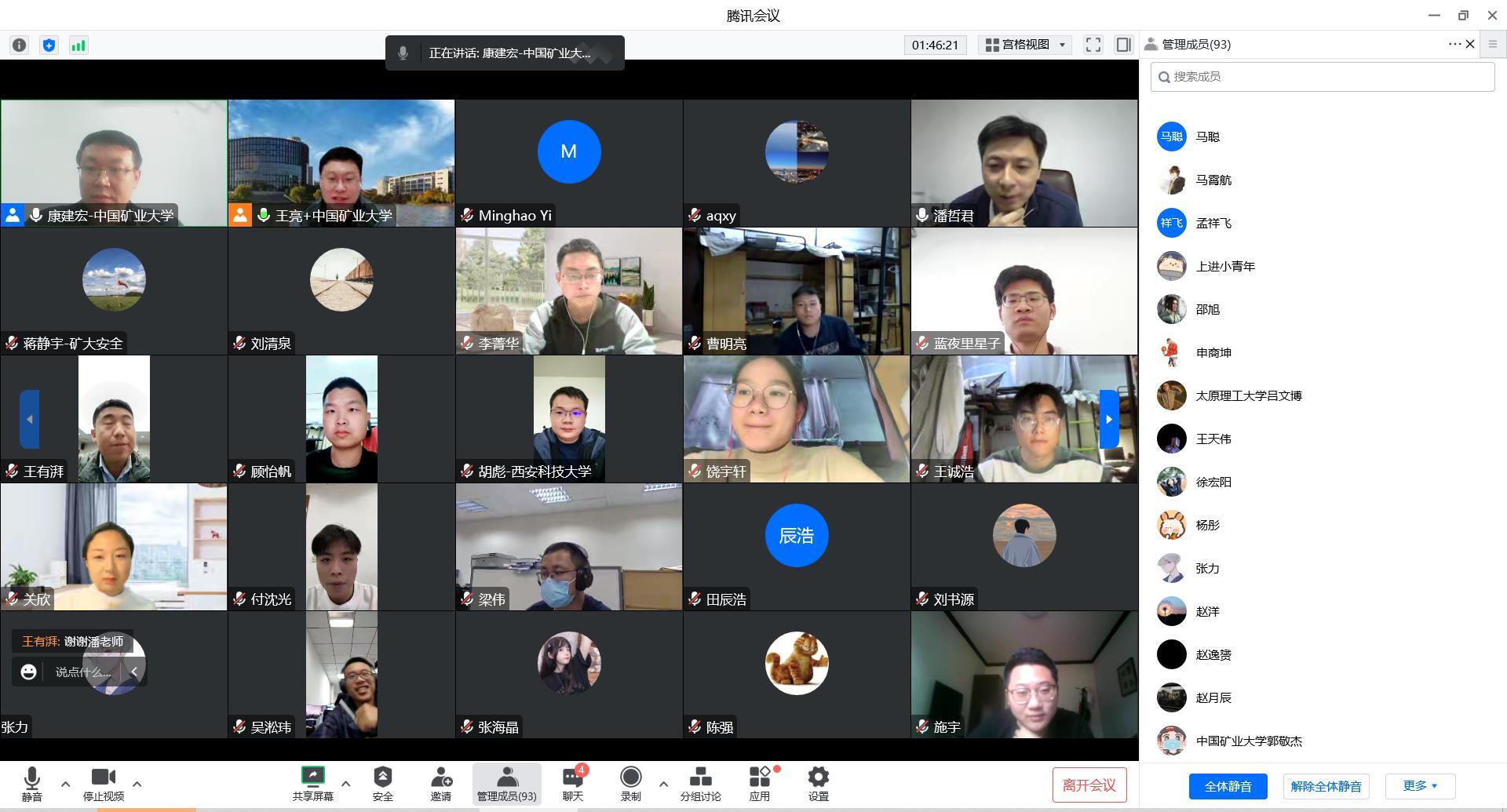Click the blue security shield icon
Viewport: 1507px width, 812px height.
coord(49,46)
